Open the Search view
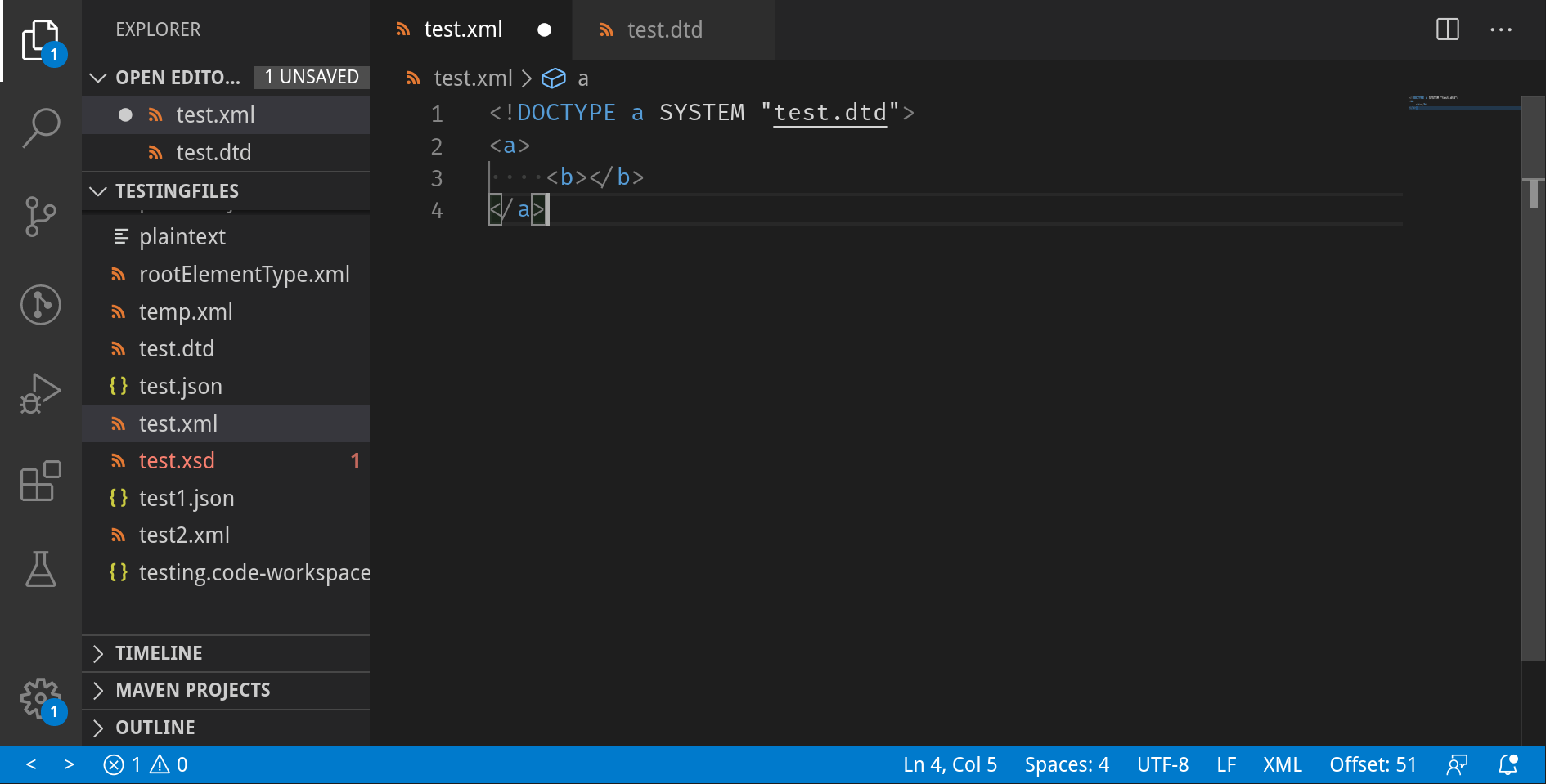Image resolution: width=1546 pixels, height=784 pixels. pyautogui.click(x=41, y=128)
